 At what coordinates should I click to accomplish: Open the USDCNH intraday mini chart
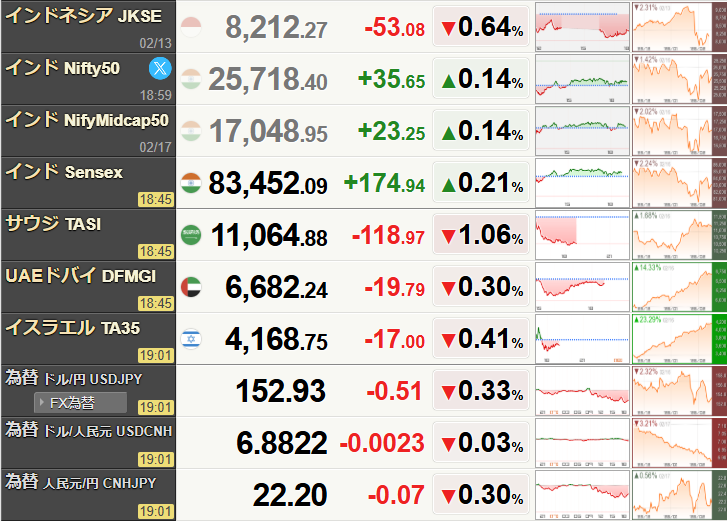tap(582, 443)
